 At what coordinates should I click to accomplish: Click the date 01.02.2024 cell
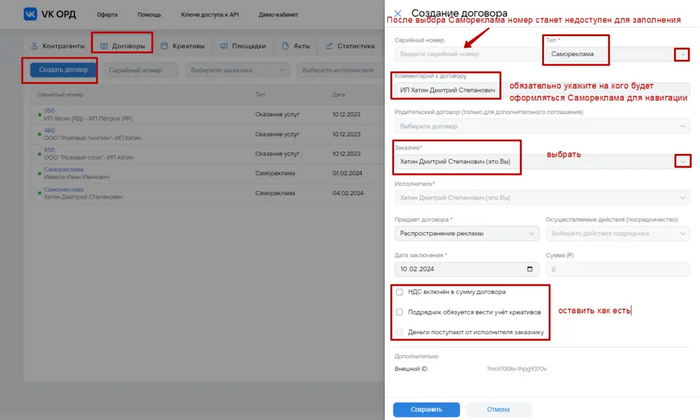point(347,173)
